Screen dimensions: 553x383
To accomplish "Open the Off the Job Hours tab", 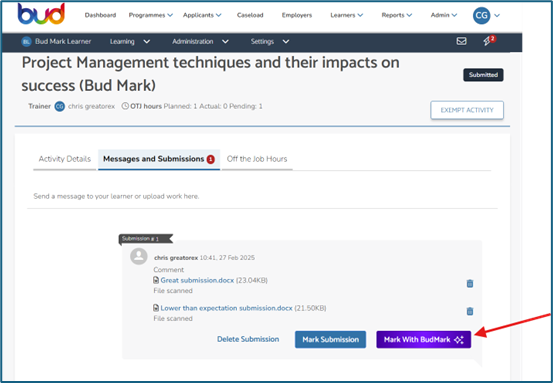I will (257, 159).
